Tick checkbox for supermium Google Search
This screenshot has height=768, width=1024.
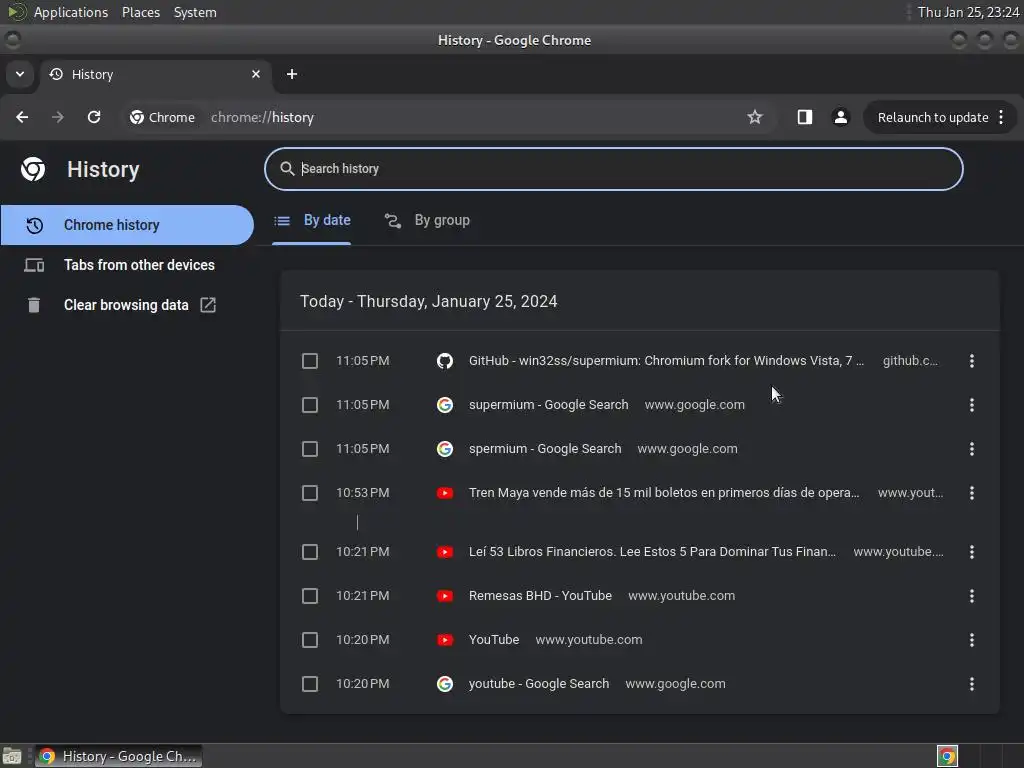coord(310,405)
